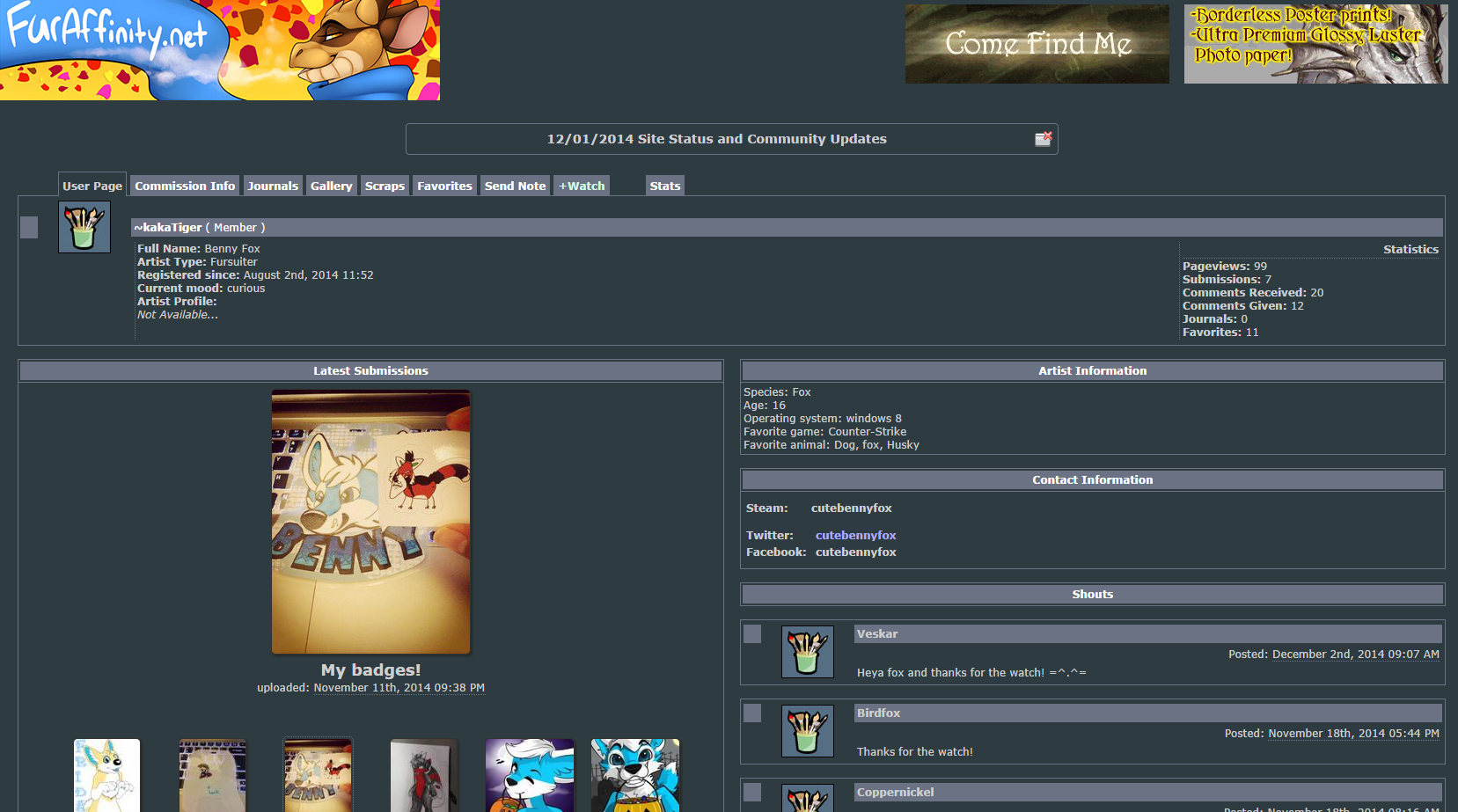Open the blue fox with pumpkin thumbnail
This screenshot has height=812, width=1458.
coord(529,775)
